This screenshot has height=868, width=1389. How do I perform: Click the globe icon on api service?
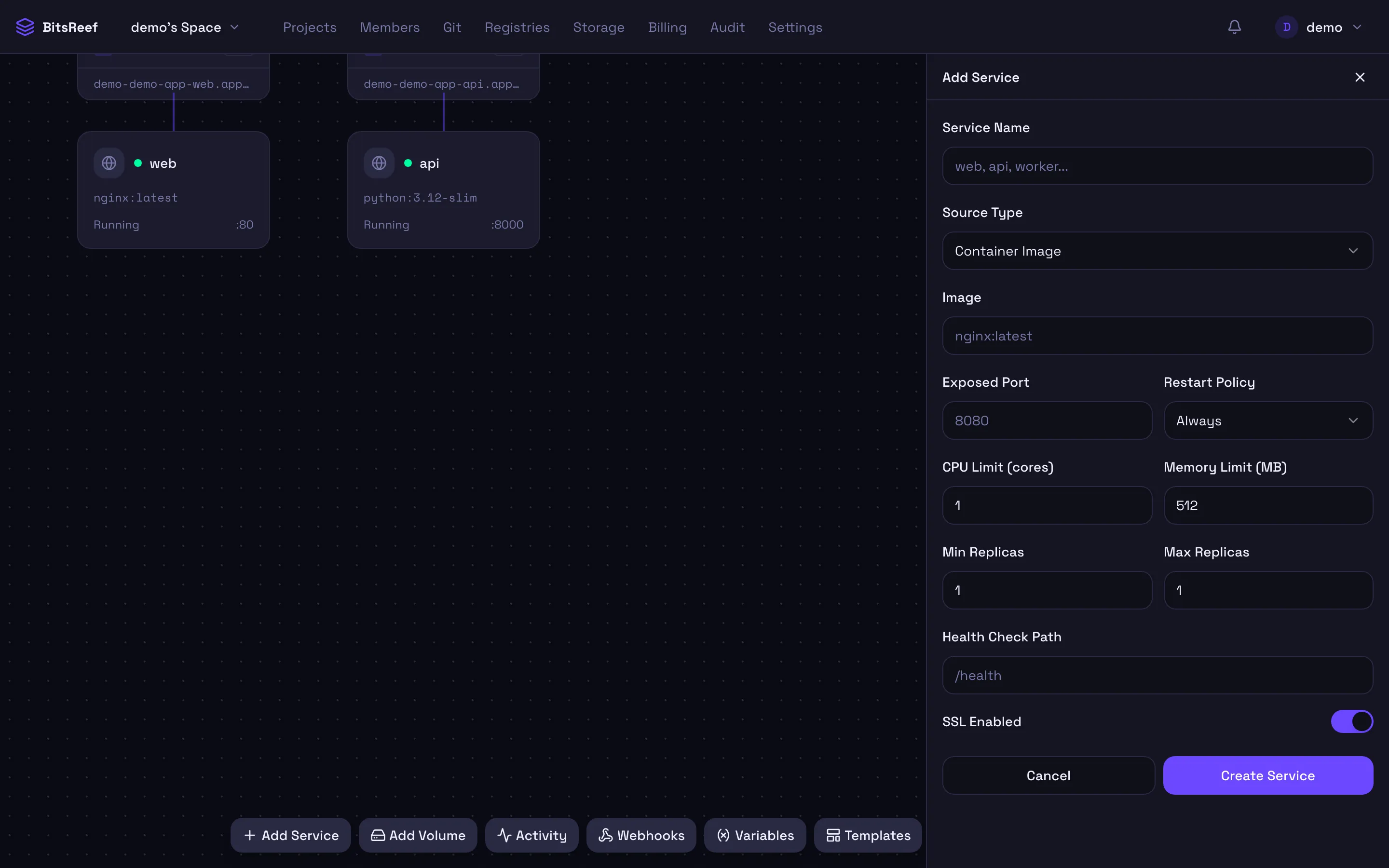pos(379,163)
